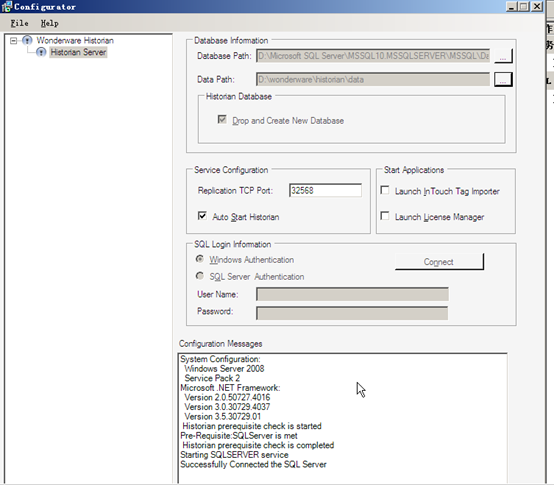Open the Help menu
554x485 pixels.
point(49,23)
